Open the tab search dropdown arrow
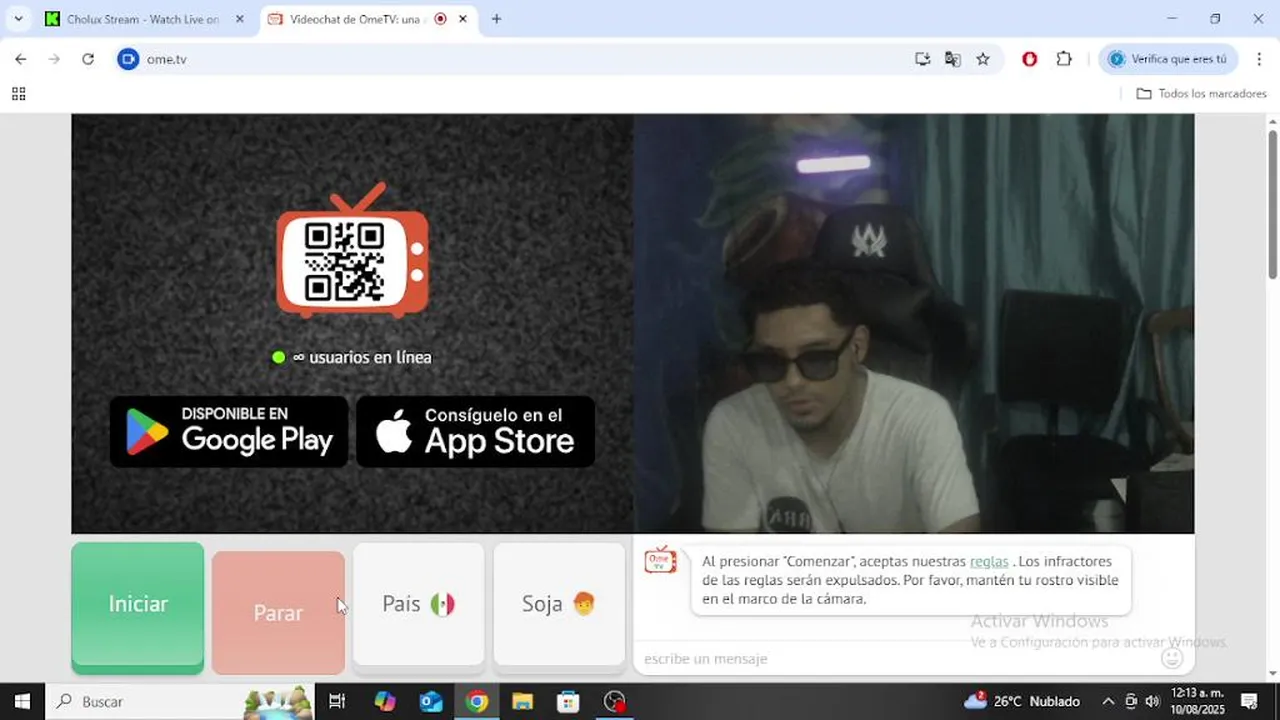 (18, 19)
